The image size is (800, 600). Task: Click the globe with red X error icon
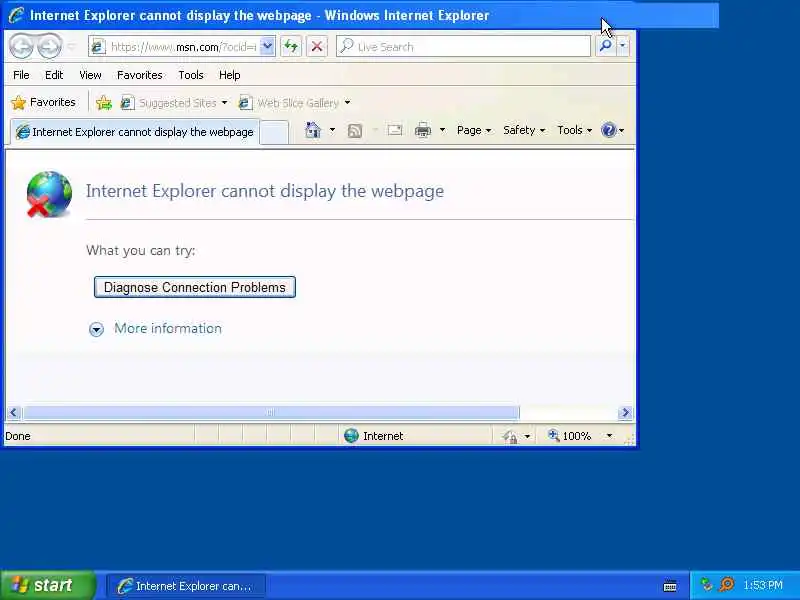point(48,194)
